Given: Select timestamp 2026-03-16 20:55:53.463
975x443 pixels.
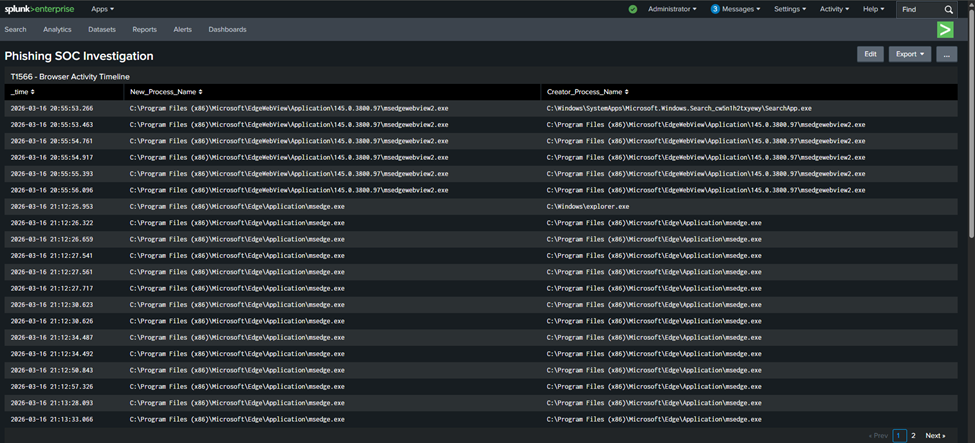Looking at the screenshot, I should [x=52, y=124].
